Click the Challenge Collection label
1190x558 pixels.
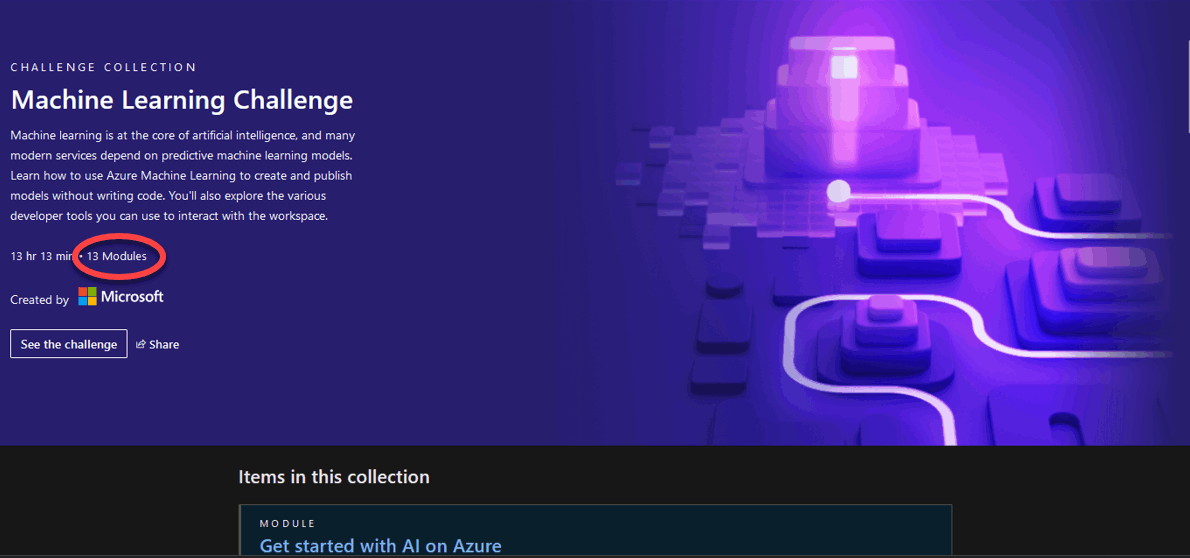104,68
